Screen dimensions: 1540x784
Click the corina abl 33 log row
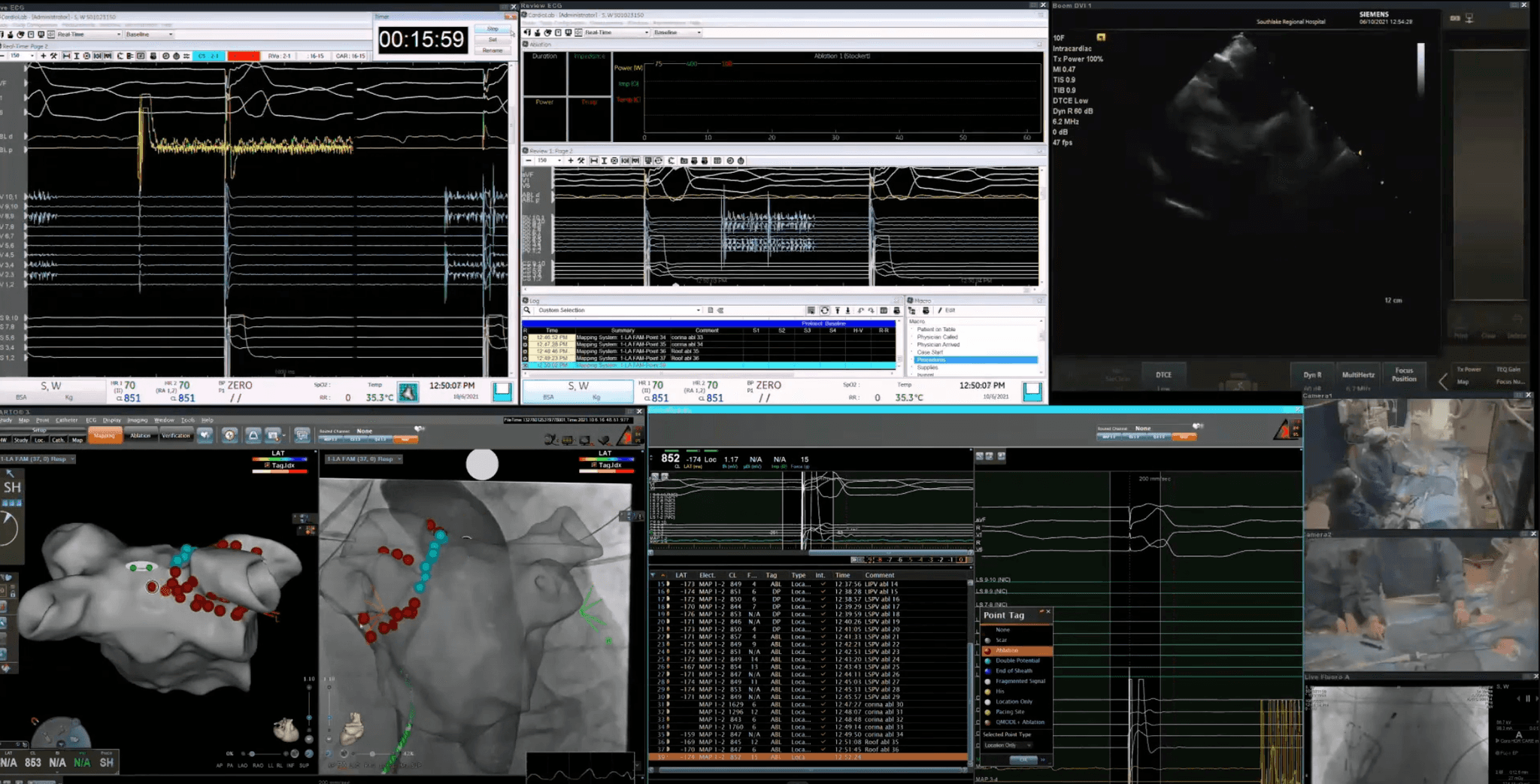pos(710,337)
